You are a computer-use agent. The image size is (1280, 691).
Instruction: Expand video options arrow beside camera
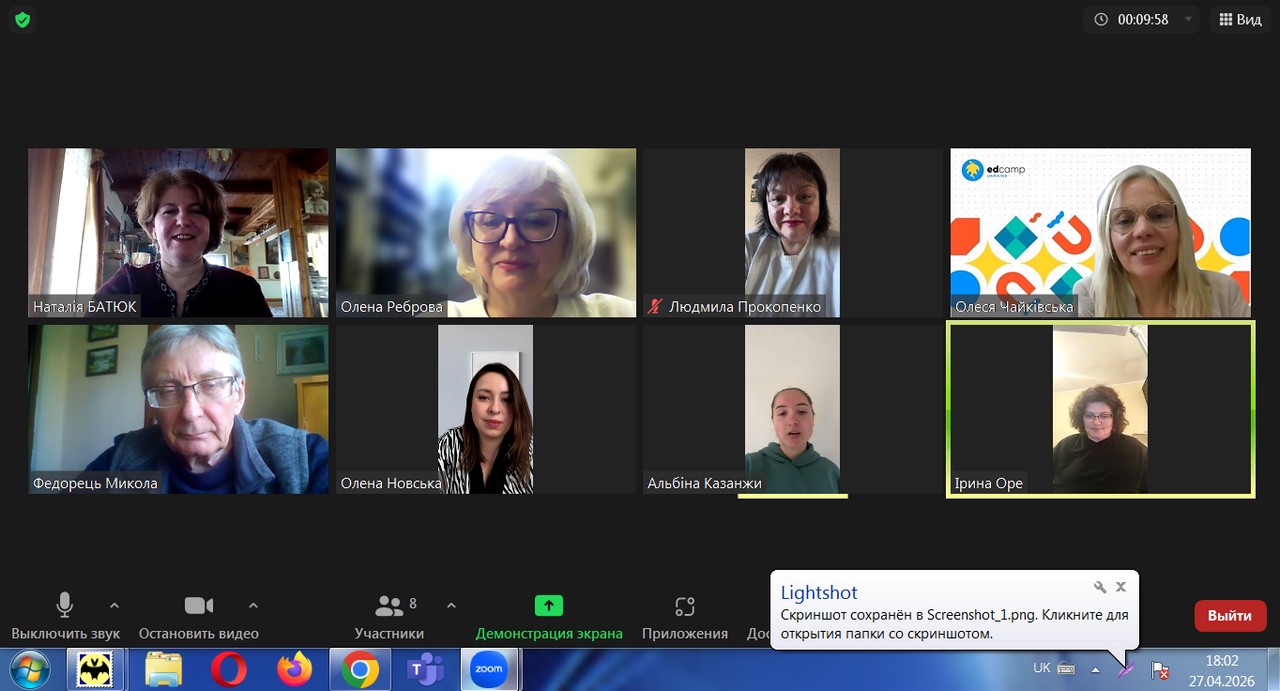(253, 605)
